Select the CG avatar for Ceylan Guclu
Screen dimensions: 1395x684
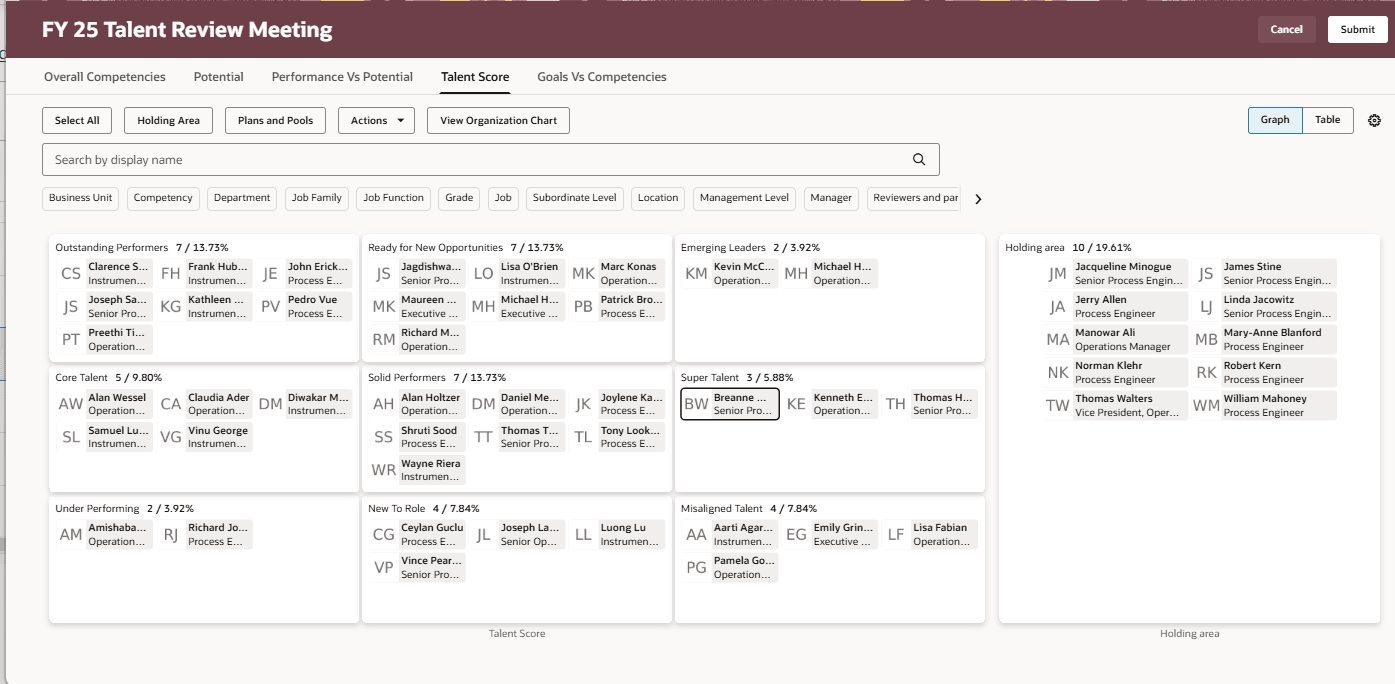coord(384,535)
